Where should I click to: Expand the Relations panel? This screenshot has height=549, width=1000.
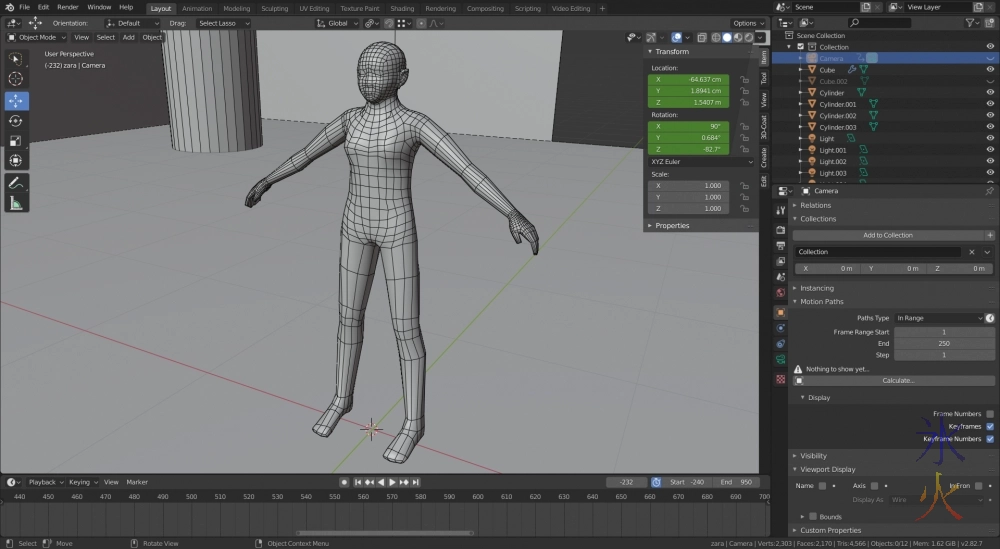click(816, 205)
